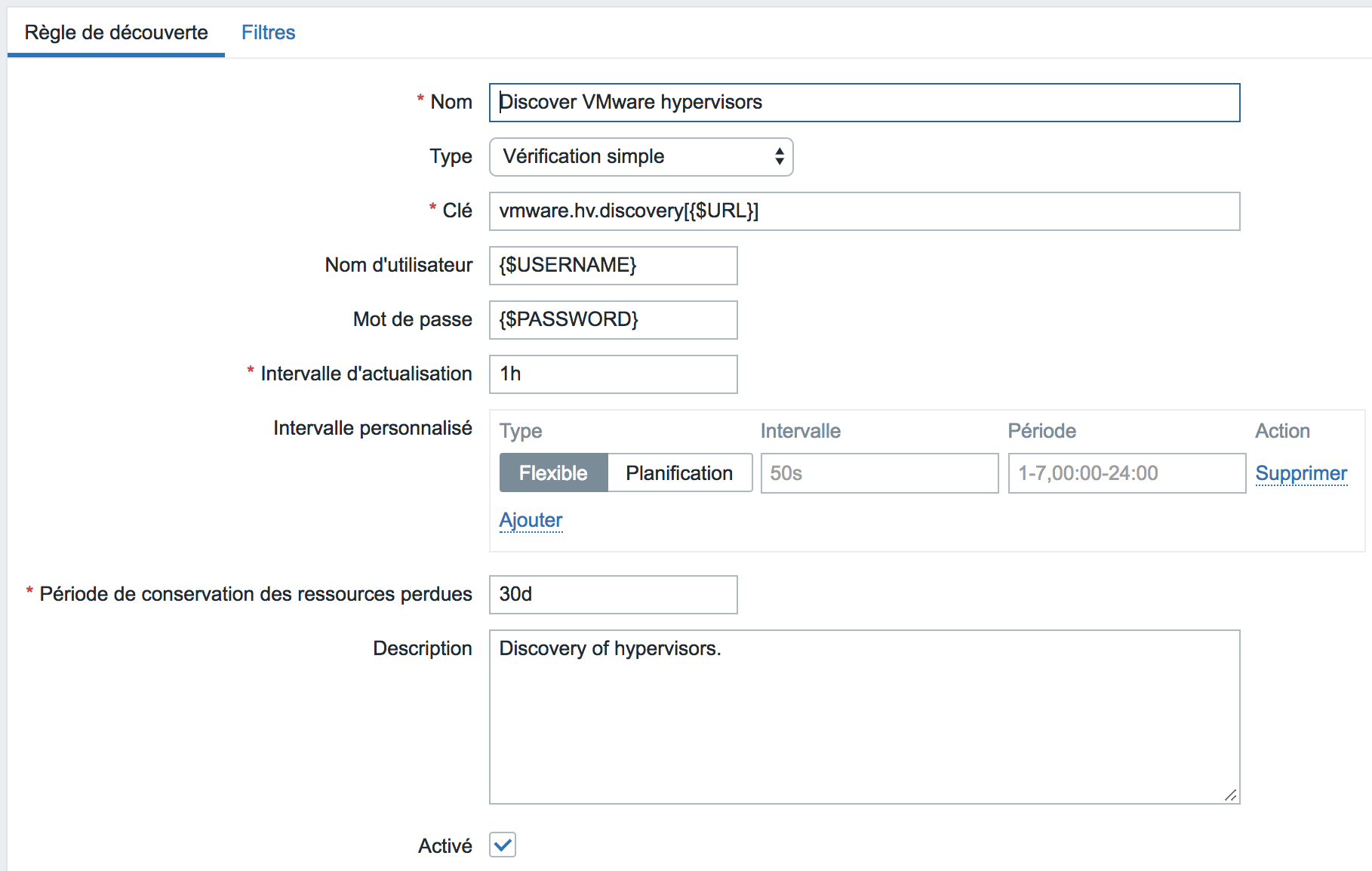Toggle the Activé checkbox
The height and width of the screenshot is (871, 1372).
coord(503,845)
